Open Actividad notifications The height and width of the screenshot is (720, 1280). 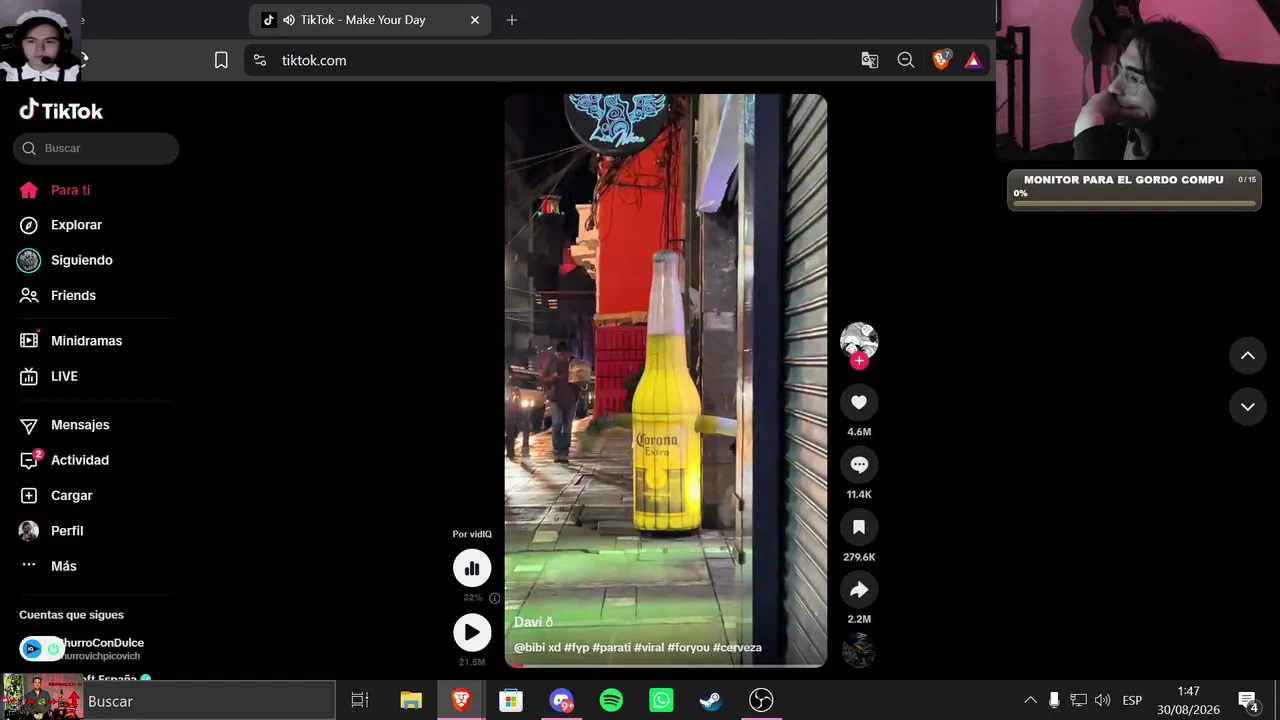[65, 460]
